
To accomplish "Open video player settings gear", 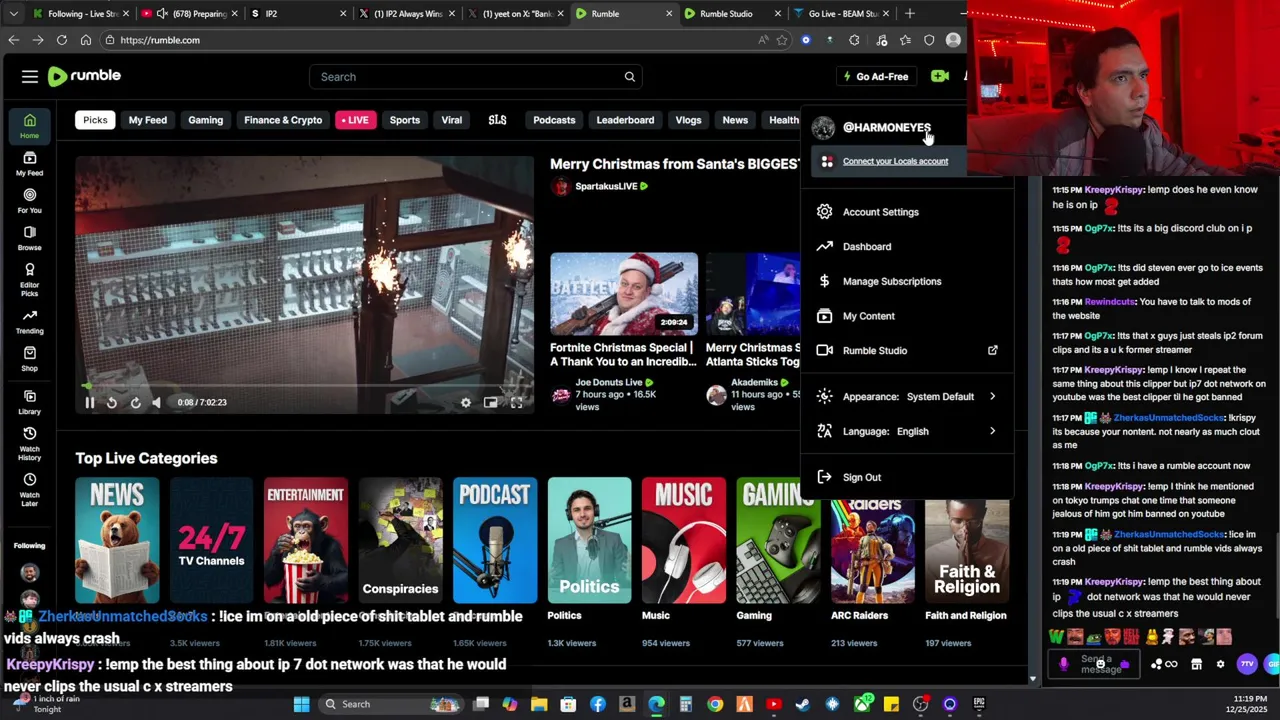I will 465,402.
